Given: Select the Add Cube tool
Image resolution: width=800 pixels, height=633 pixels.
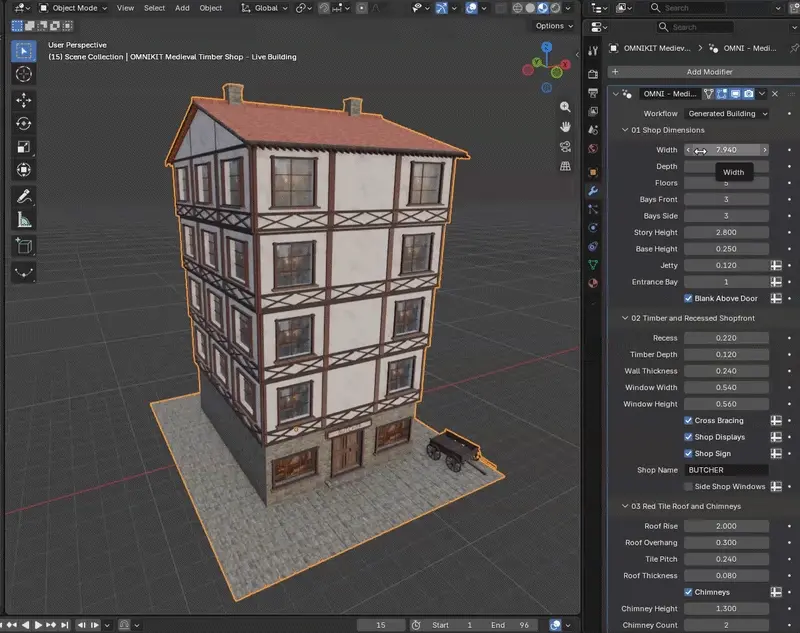Looking at the screenshot, I should pyautogui.click(x=23, y=246).
